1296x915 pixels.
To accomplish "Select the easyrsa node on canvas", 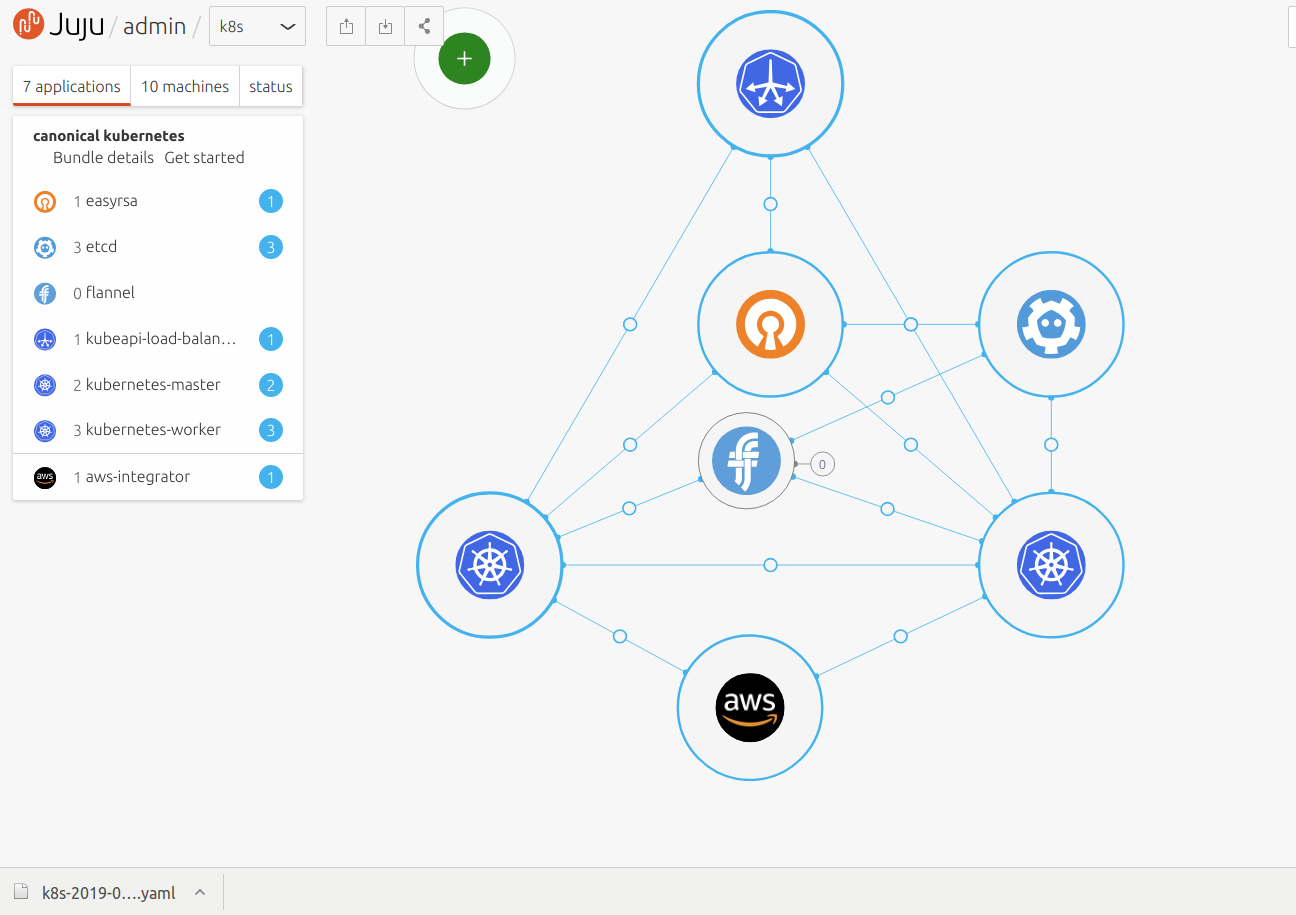I will (x=770, y=324).
